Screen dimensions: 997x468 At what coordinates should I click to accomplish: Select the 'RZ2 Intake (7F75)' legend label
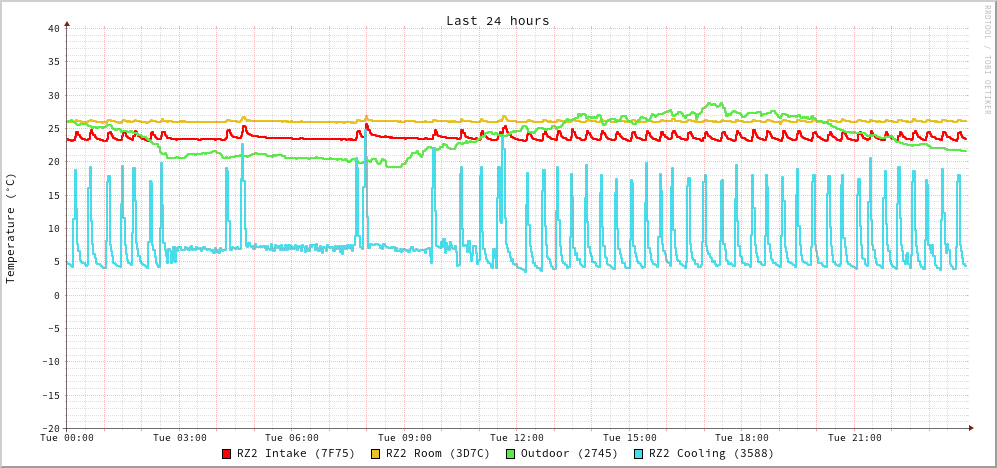(296, 454)
